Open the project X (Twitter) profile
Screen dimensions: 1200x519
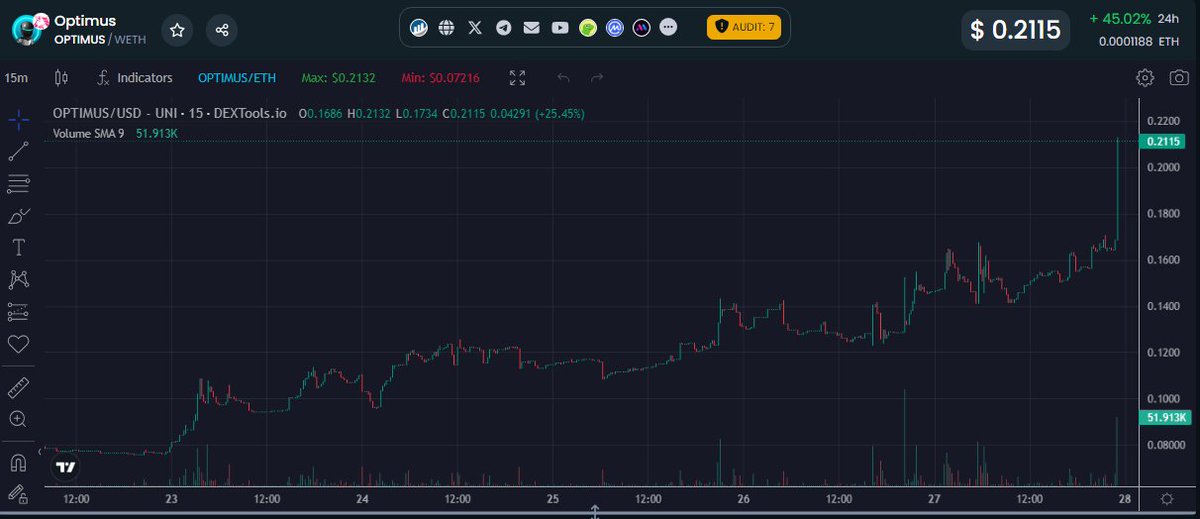click(x=475, y=28)
